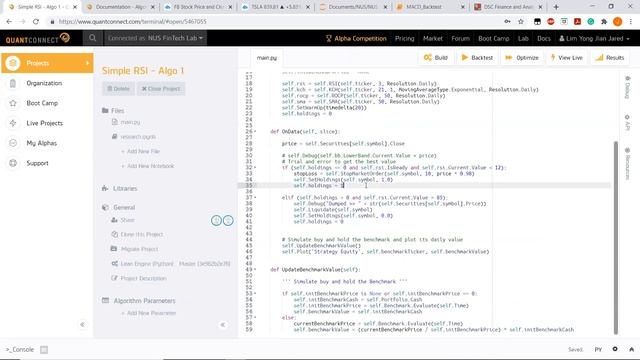Go to Pricing page

pyautogui.click(x=404, y=38)
